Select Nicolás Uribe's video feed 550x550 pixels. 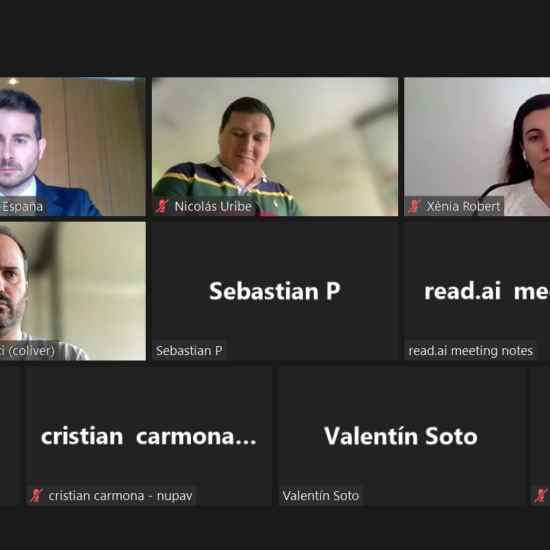[275, 146]
